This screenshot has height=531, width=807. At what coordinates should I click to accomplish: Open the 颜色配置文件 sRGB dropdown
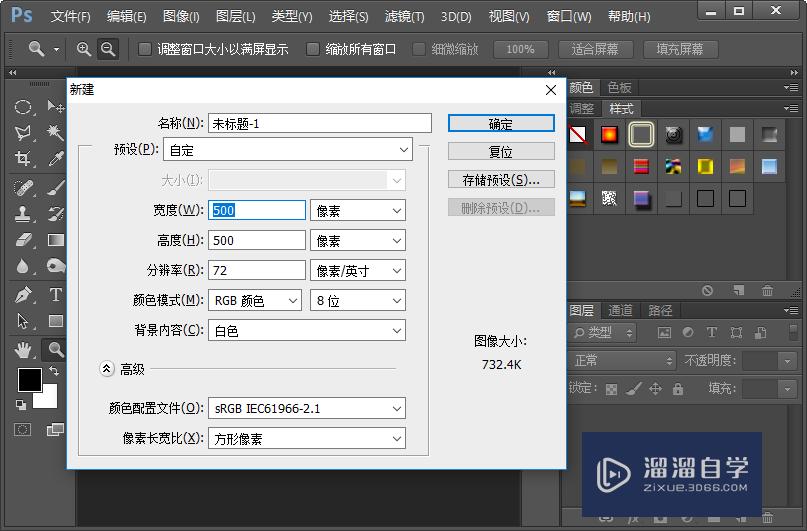(307, 409)
